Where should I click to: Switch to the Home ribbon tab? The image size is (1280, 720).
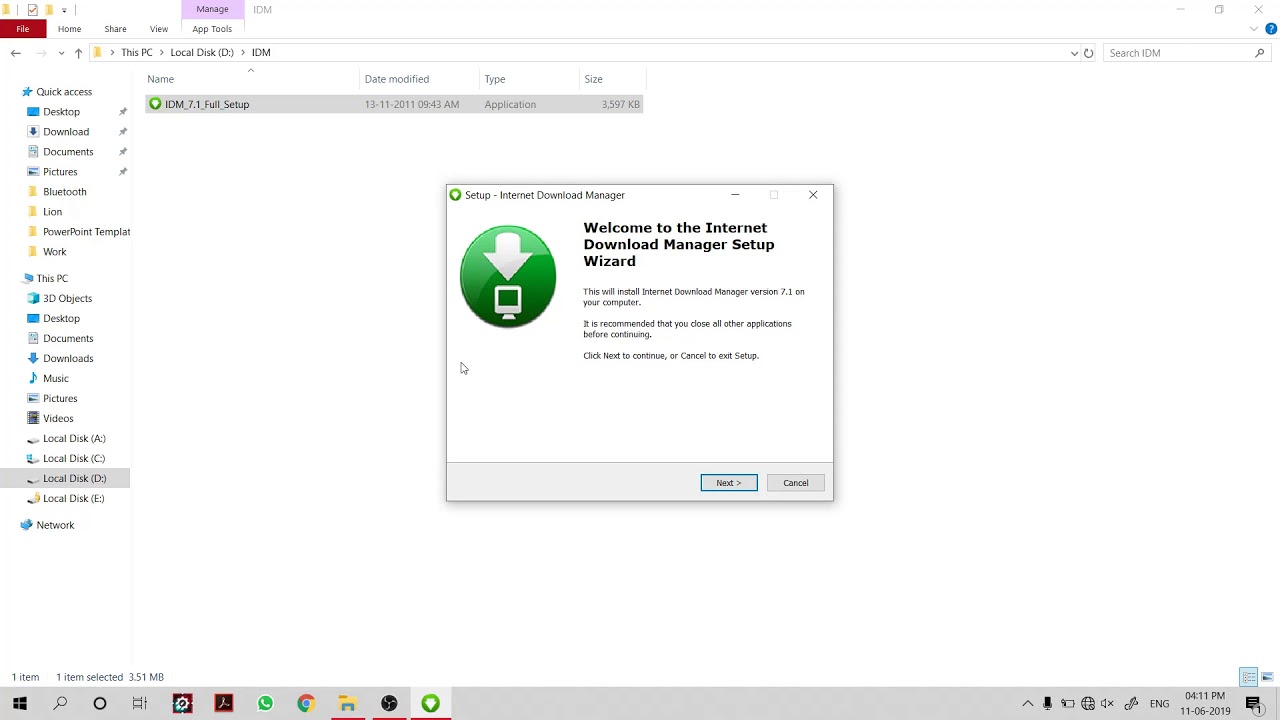click(69, 29)
